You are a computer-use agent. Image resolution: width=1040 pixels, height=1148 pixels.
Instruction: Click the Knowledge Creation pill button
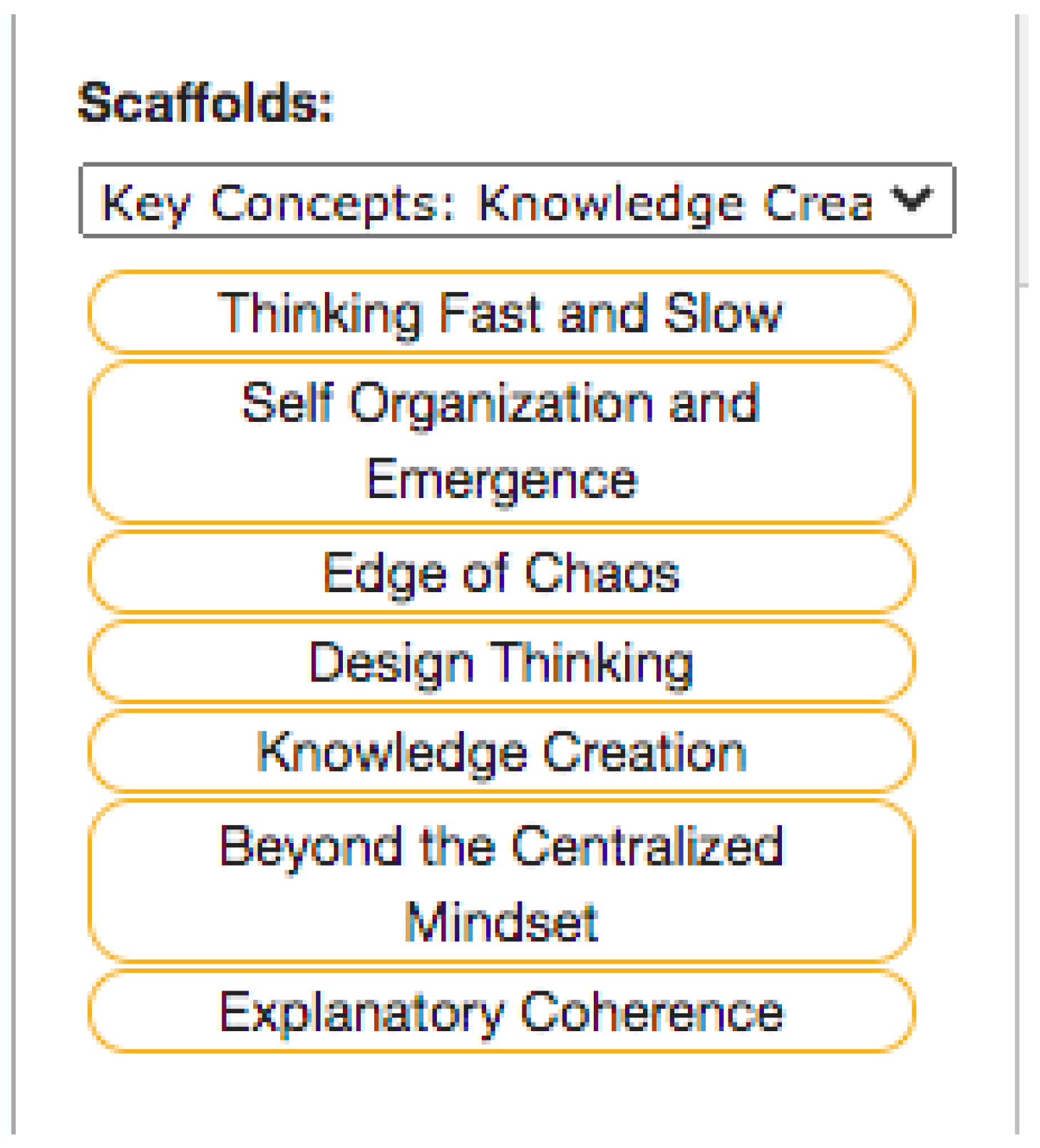501,752
